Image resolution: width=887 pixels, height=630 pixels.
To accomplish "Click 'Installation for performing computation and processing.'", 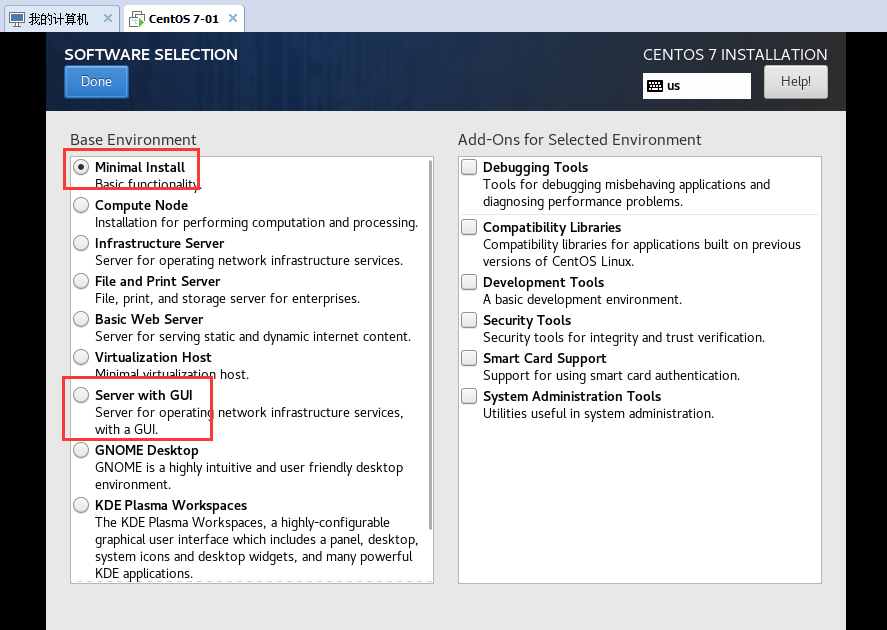I will 256,223.
